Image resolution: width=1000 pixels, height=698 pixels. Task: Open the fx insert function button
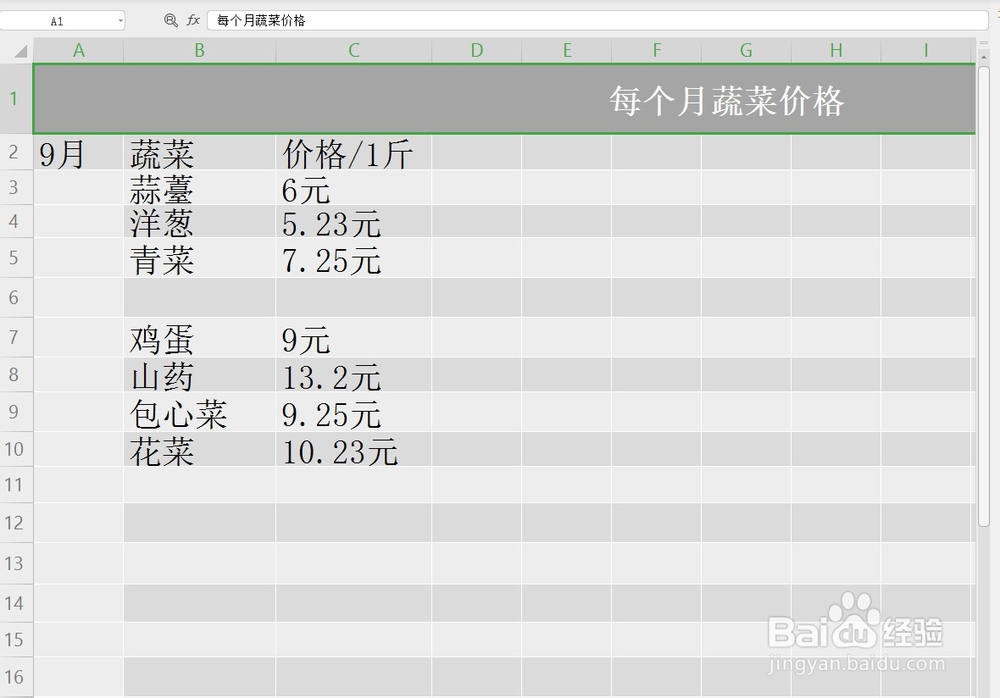[193, 20]
